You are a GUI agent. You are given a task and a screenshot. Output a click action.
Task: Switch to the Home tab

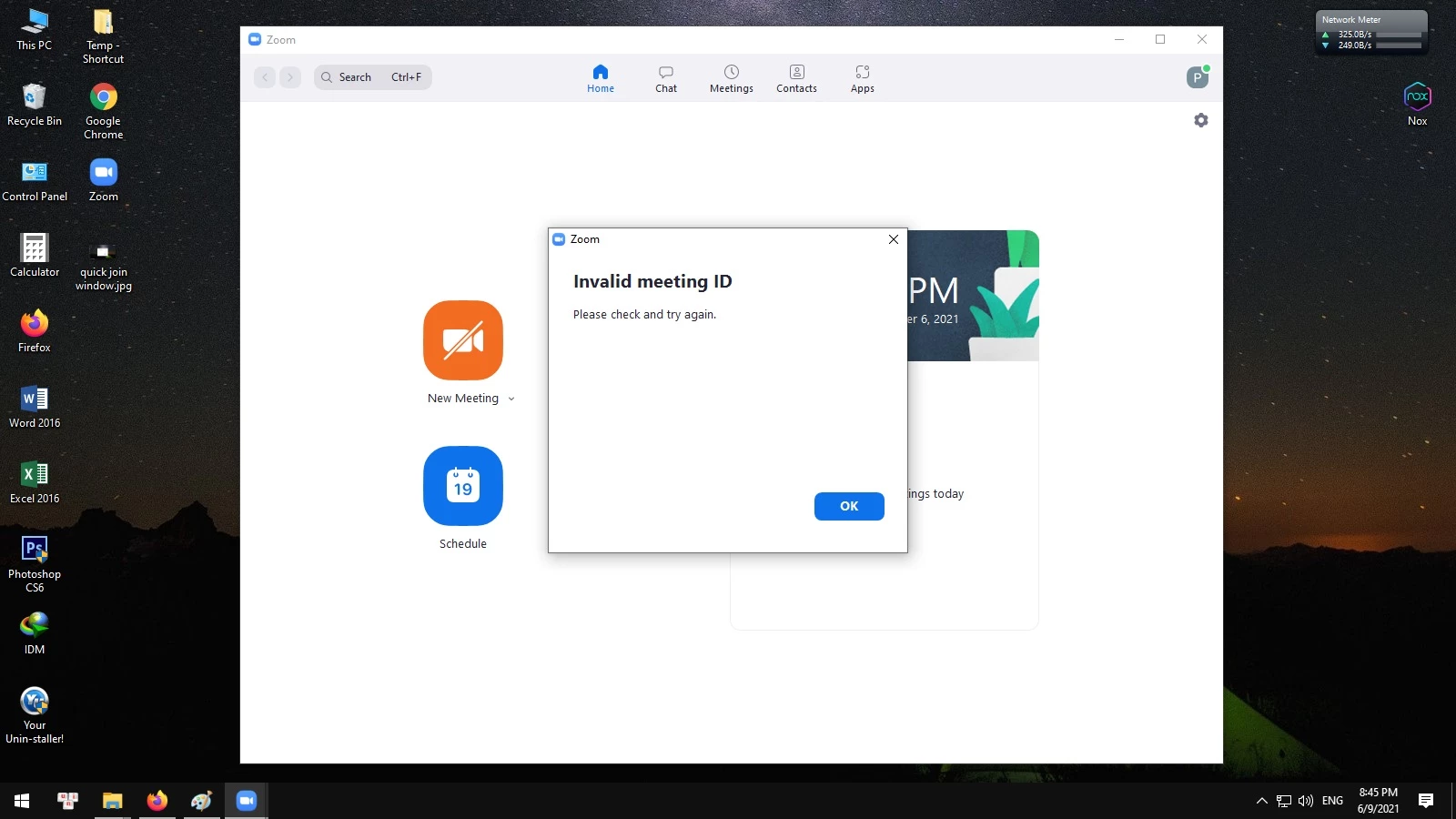point(601,78)
